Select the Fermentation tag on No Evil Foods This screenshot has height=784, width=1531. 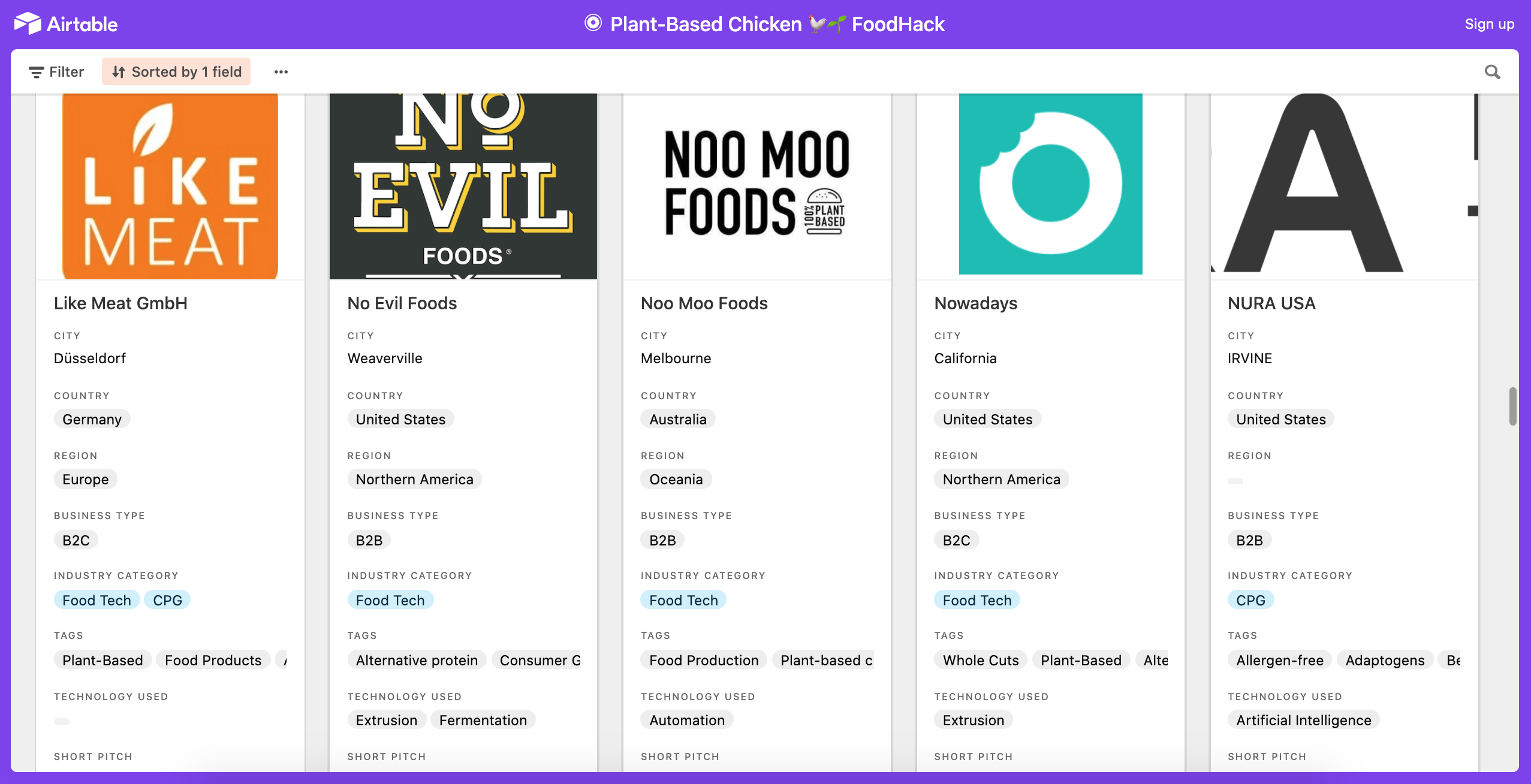coord(483,720)
